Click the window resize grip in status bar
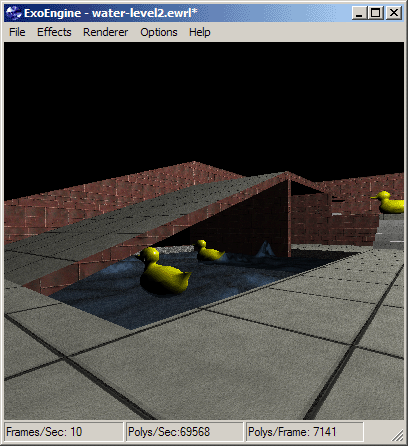408x446 pixels. [x=397, y=435]
